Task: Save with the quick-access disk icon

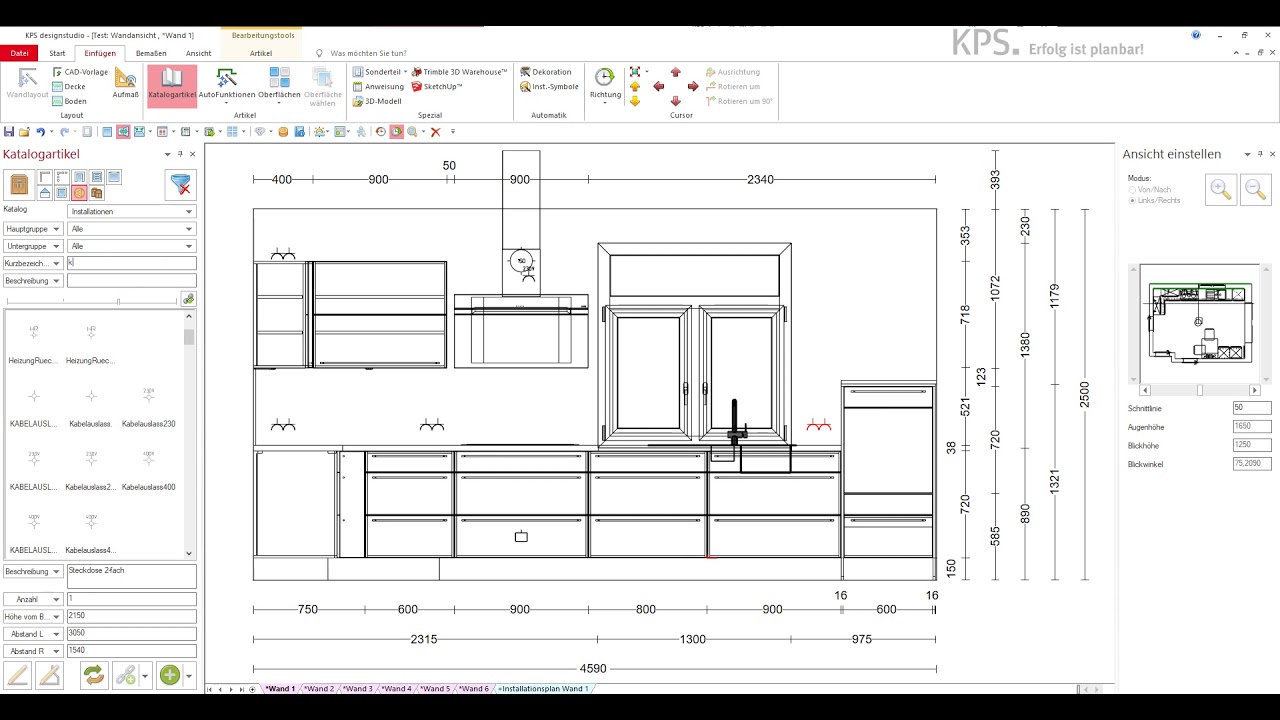Action: 9,132
